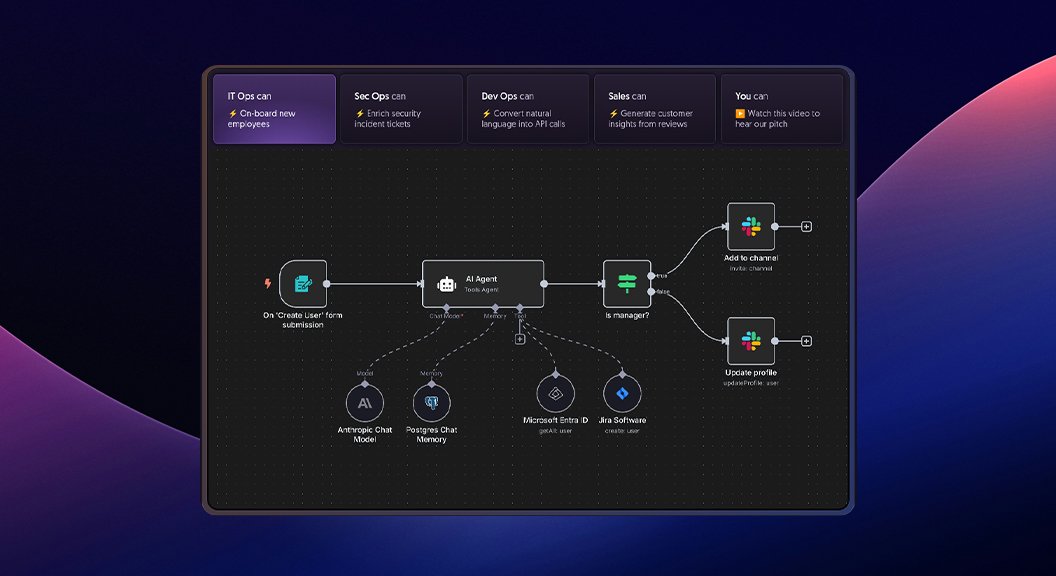Select the 'Sales can' tab

pyautogui.click(x=655, y=109)
